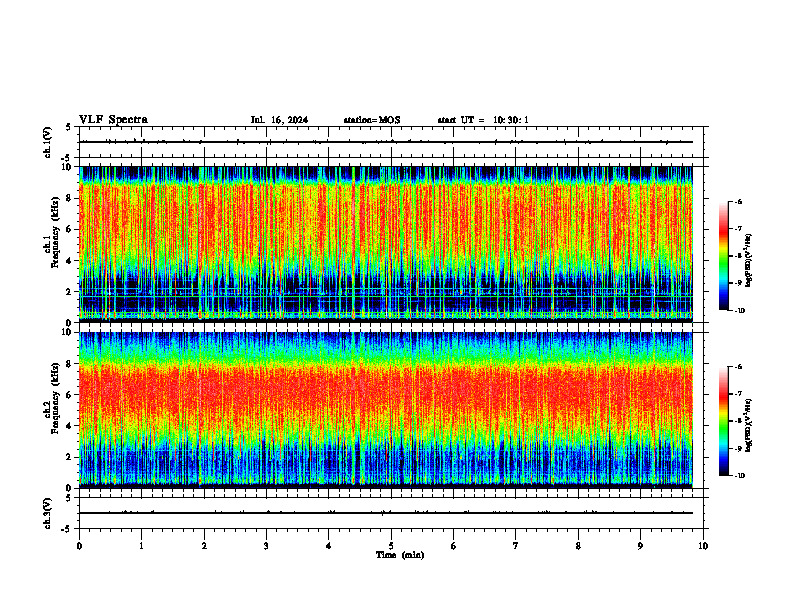Select the "start UT = 10:30: 1" text

[x=483, y=120]
